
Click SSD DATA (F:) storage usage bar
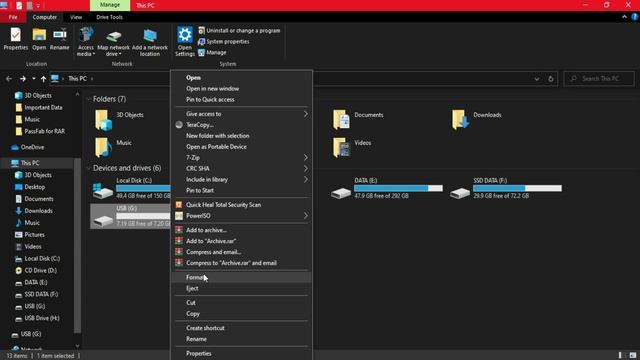518,188
